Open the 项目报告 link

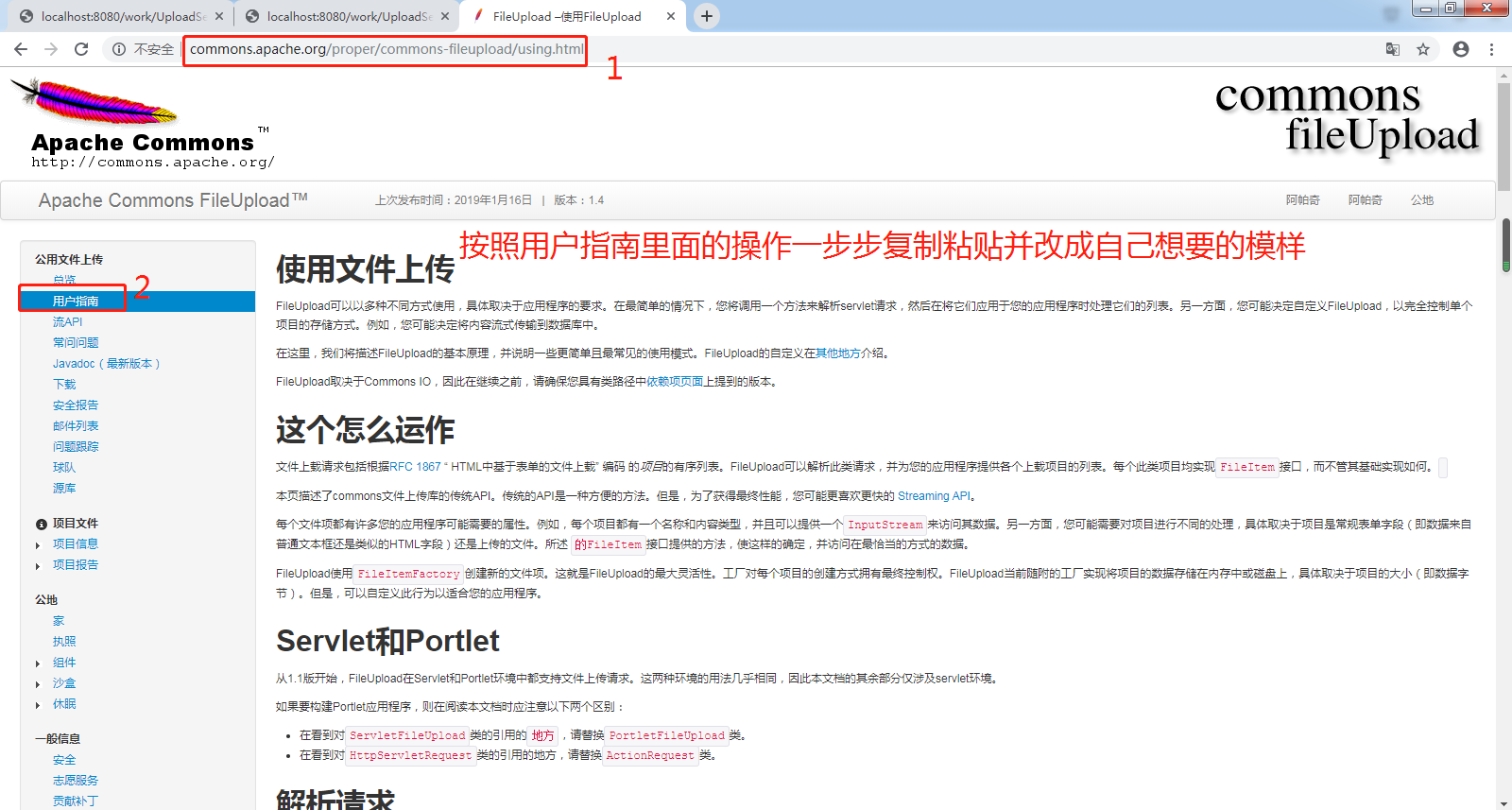[76, 565]
